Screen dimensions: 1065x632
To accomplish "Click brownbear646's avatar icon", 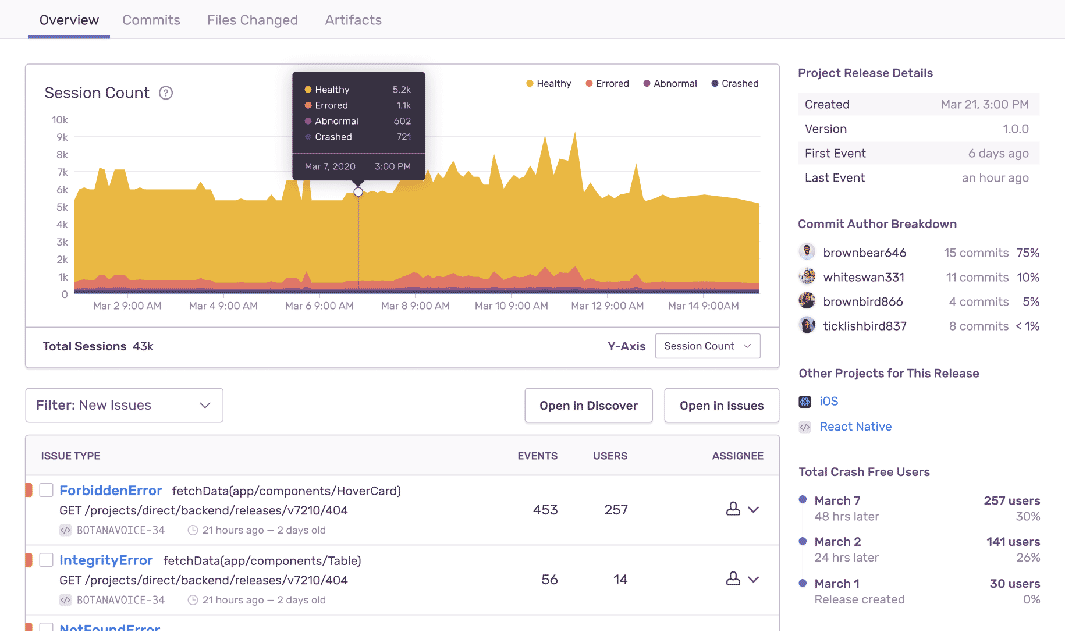I will point(807,252).
